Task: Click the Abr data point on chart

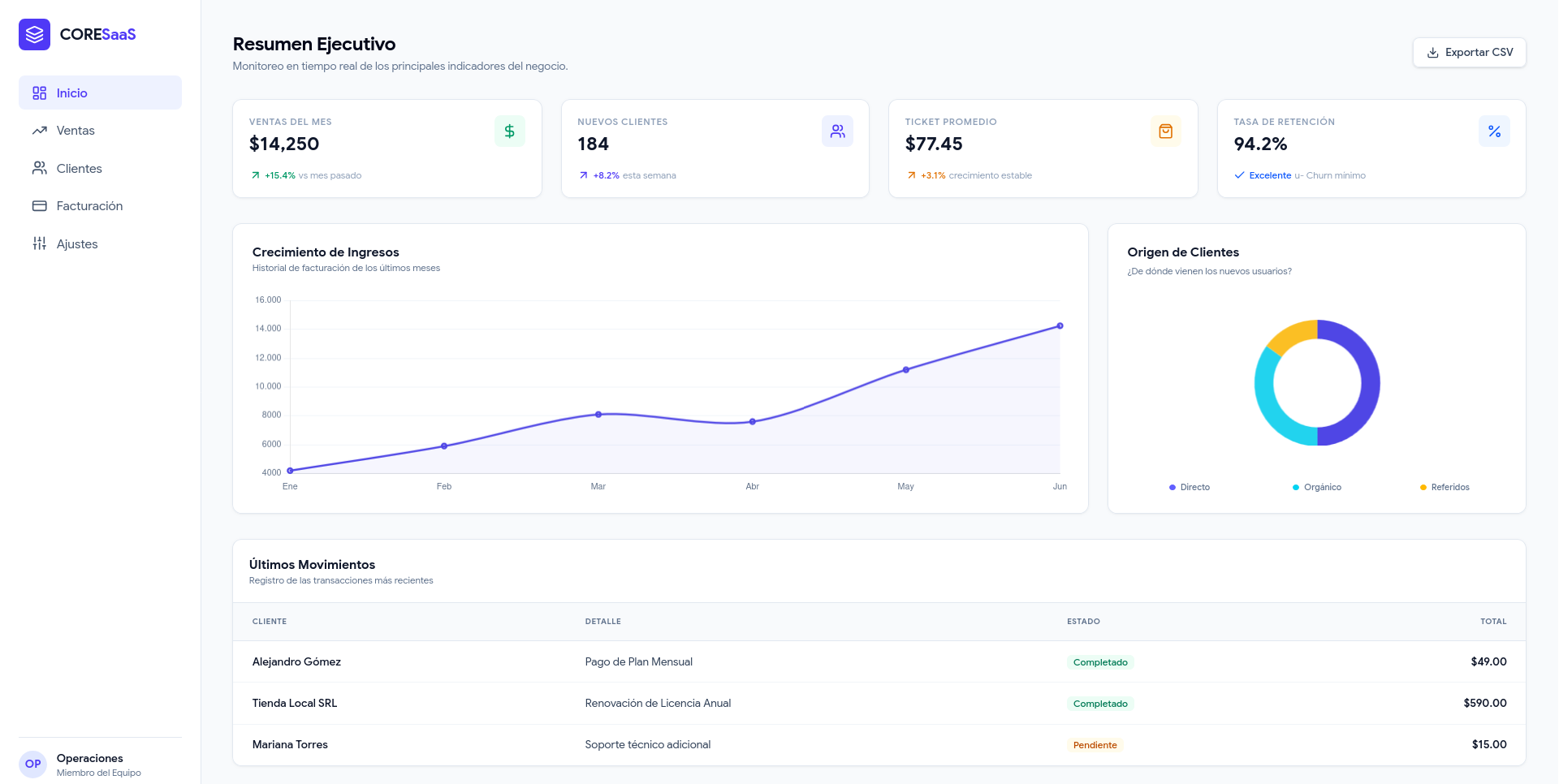Action: click(x=753, y=422)
